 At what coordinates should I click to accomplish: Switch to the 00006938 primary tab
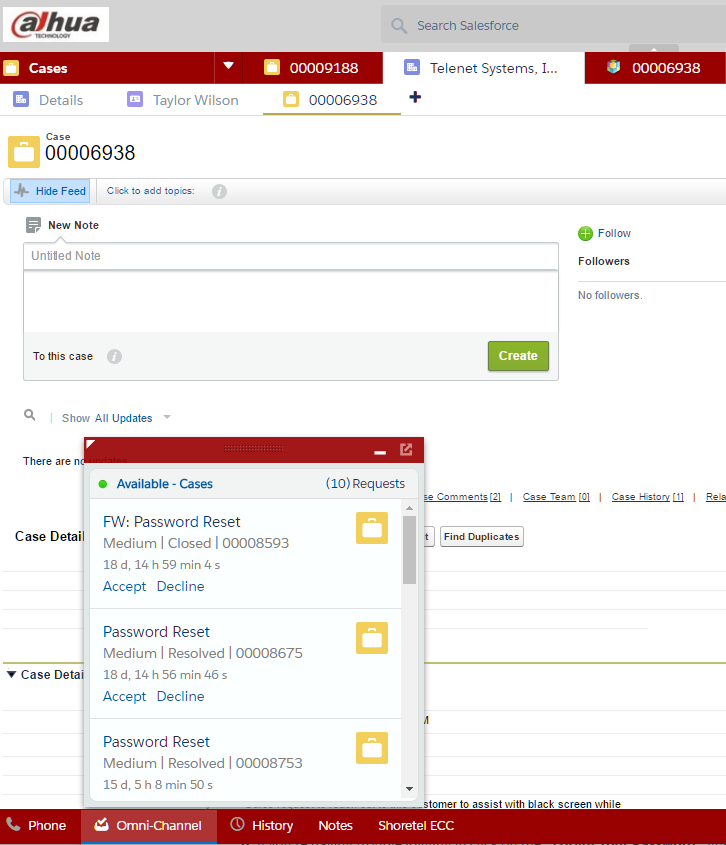[655, 68]
